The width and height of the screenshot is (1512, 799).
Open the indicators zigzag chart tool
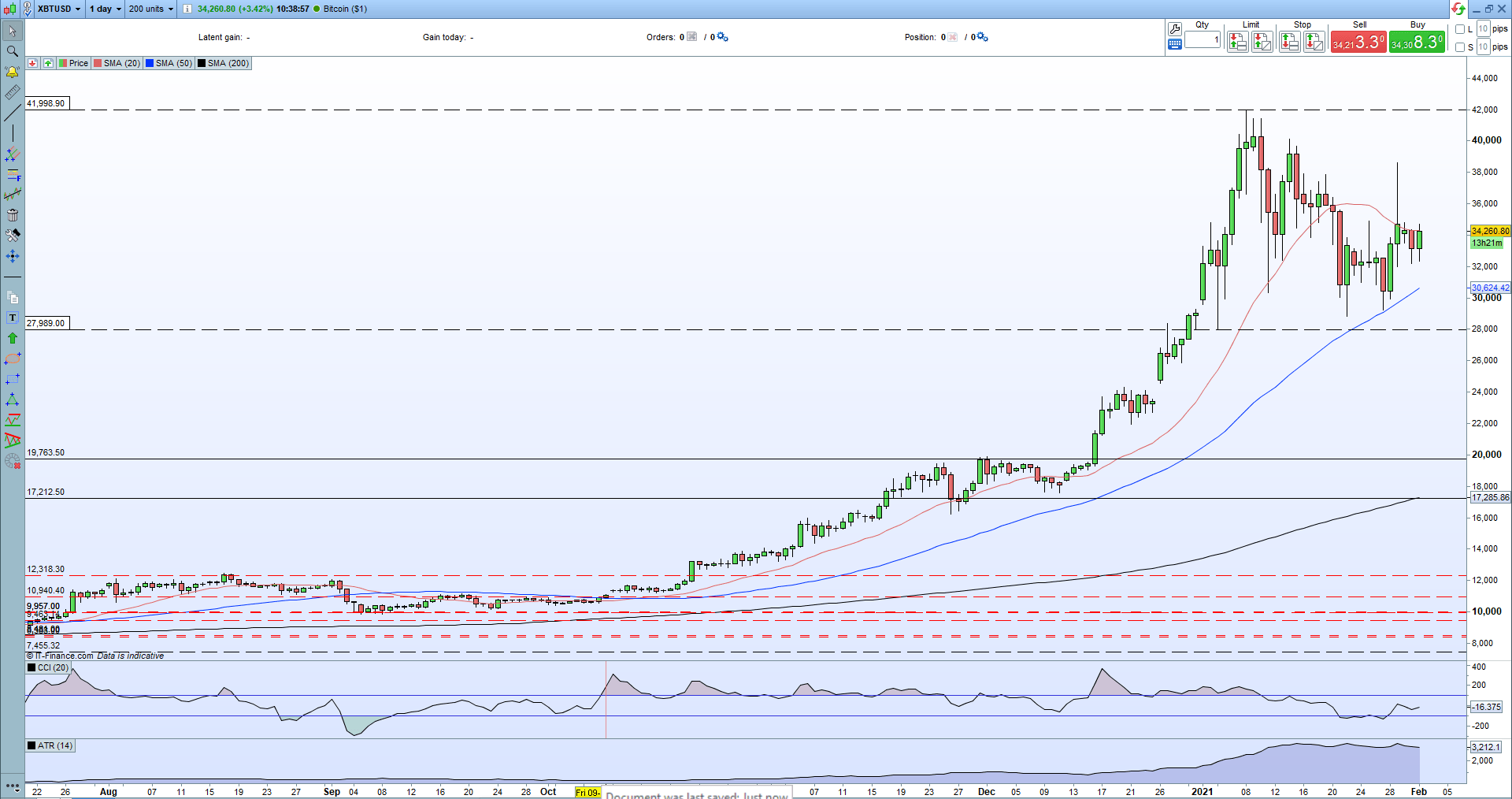[13, 195]
